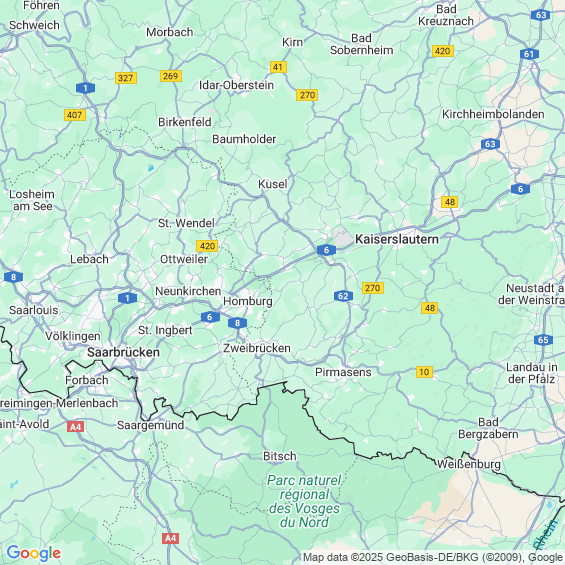Click the Weißenburg town label
The image size is (565, 565).
coord(469,464)
